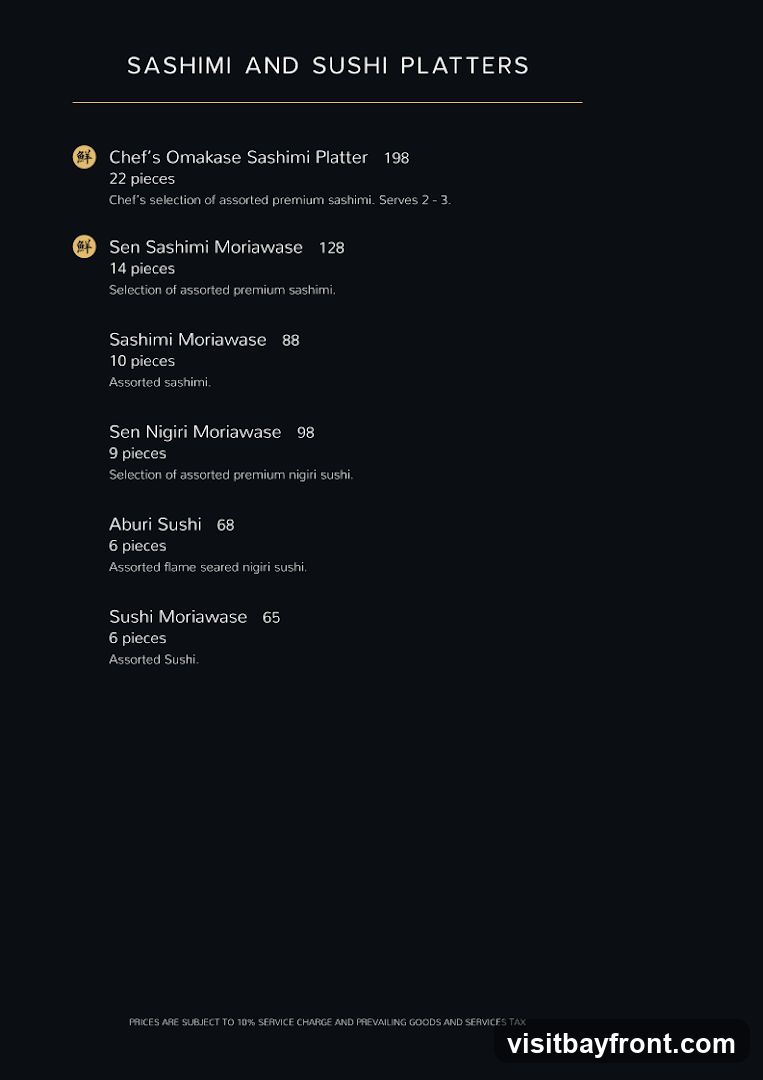763x1080 pixels.
Task: Select the Aburi Sushi item name
Action: [155, 524]
